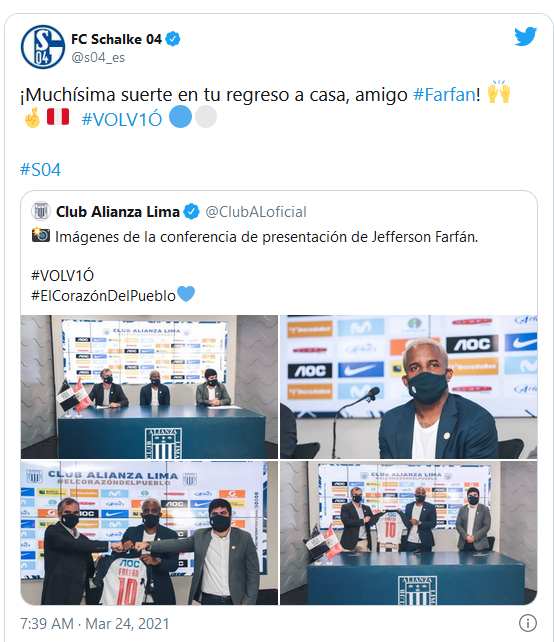Open the close-up photo of masked Farfán
This screenshot has width=554, height=642.
pos(408,387)
